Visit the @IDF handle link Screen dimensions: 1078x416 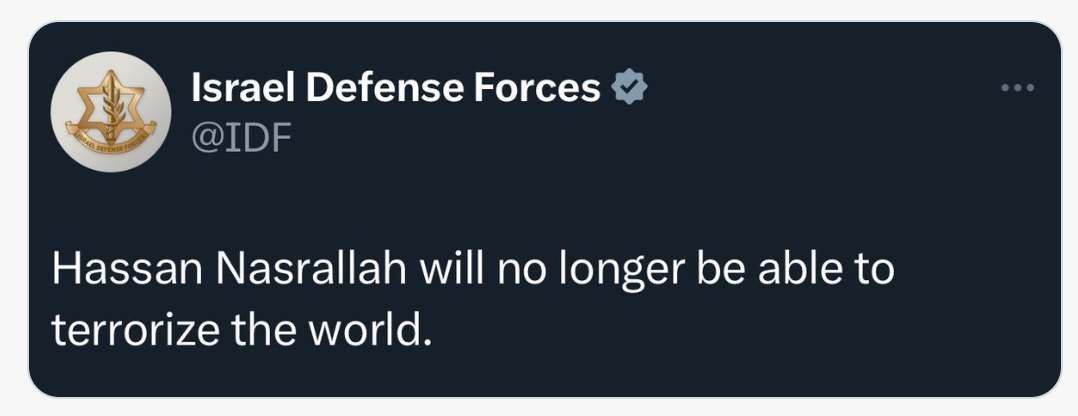(x=241, y=138)
